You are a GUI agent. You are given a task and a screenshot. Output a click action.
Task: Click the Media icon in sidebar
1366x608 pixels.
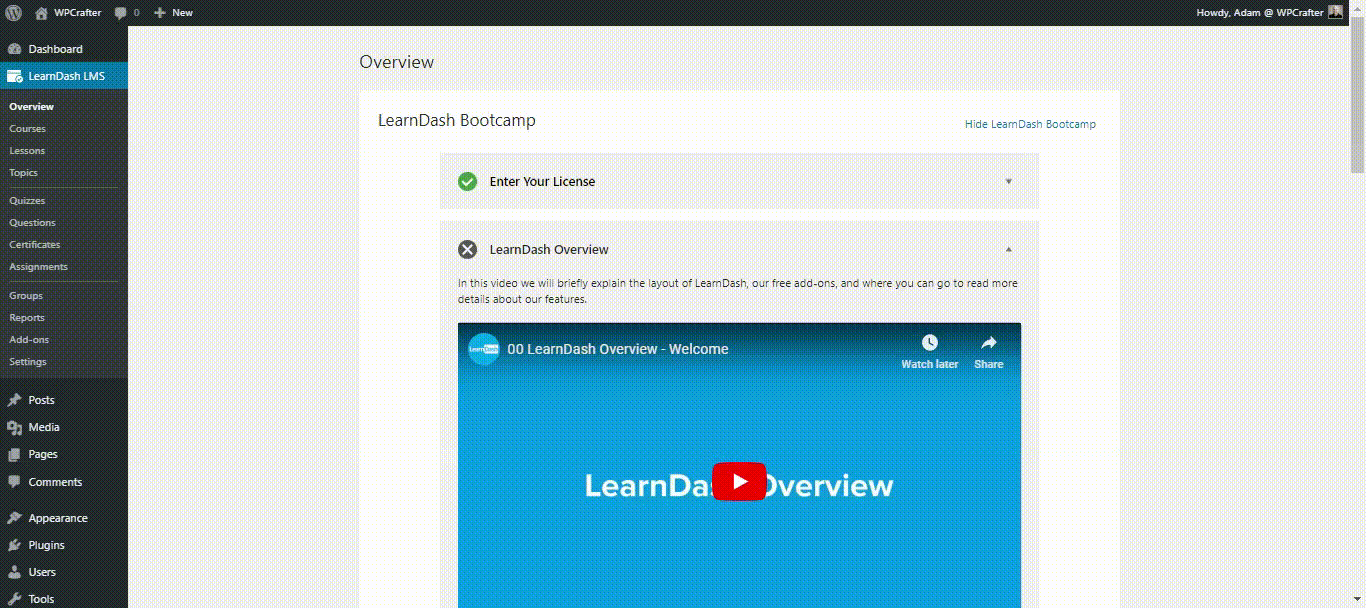pyautogui.click(x=14, y=427)
